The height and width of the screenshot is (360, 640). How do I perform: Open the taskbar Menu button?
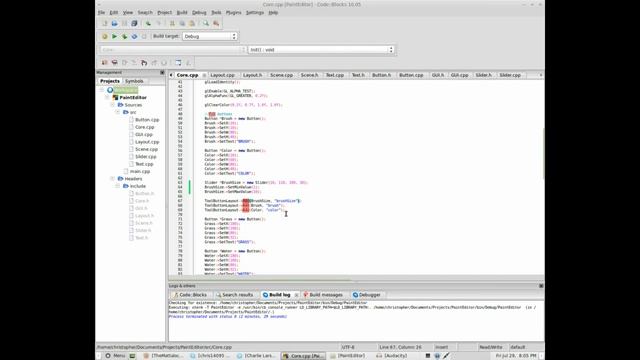pyautogui.click(x=115, y=356)
